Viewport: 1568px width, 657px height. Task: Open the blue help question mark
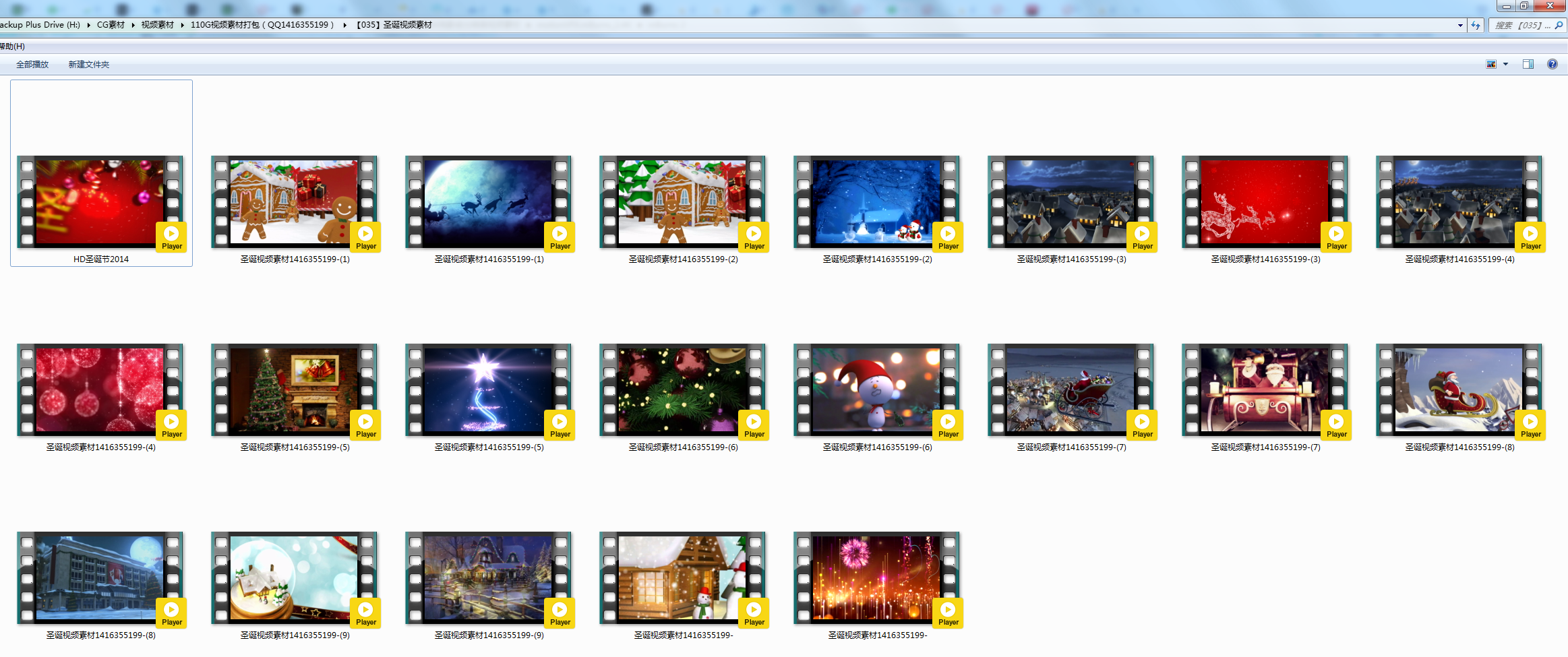pos(1552,64)
